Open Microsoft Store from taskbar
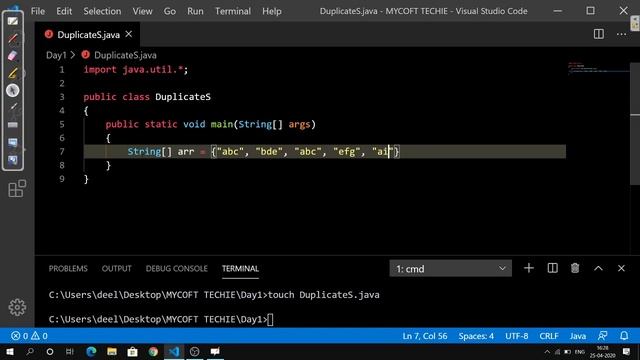The height and width of the screenshot is (360, 640). coord(132,351)
